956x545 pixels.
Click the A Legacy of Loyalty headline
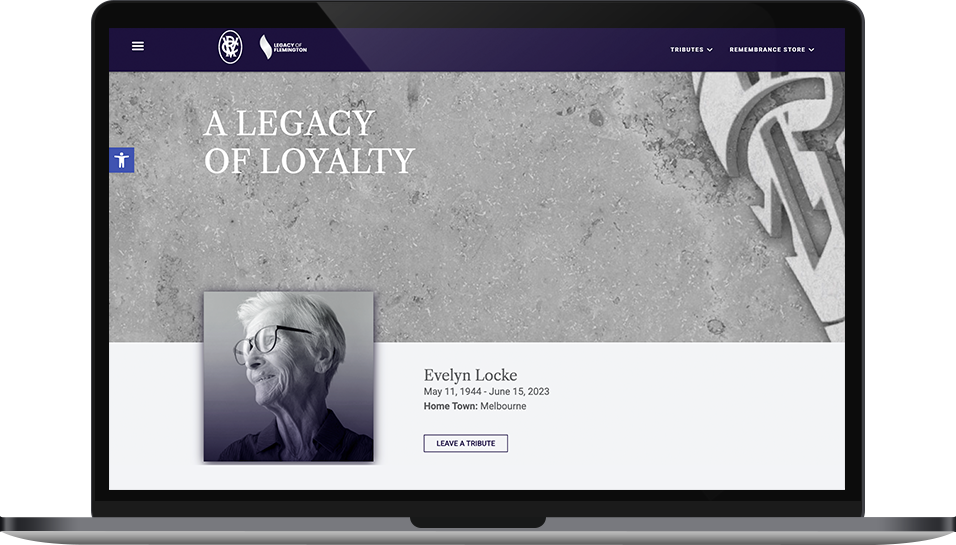pyautogui.click(x=309, y=142)
